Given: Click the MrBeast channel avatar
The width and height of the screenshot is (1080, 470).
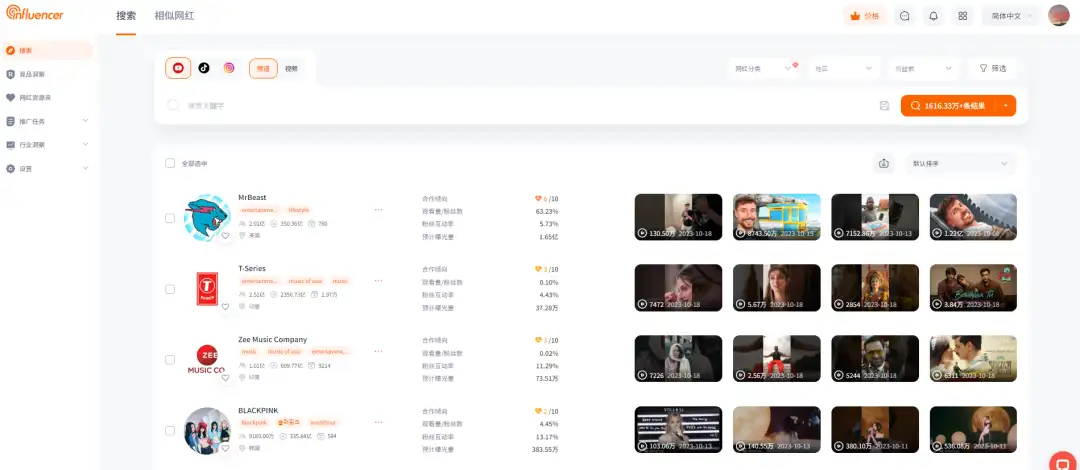Looking at the screenshot, I should point(207,217).
